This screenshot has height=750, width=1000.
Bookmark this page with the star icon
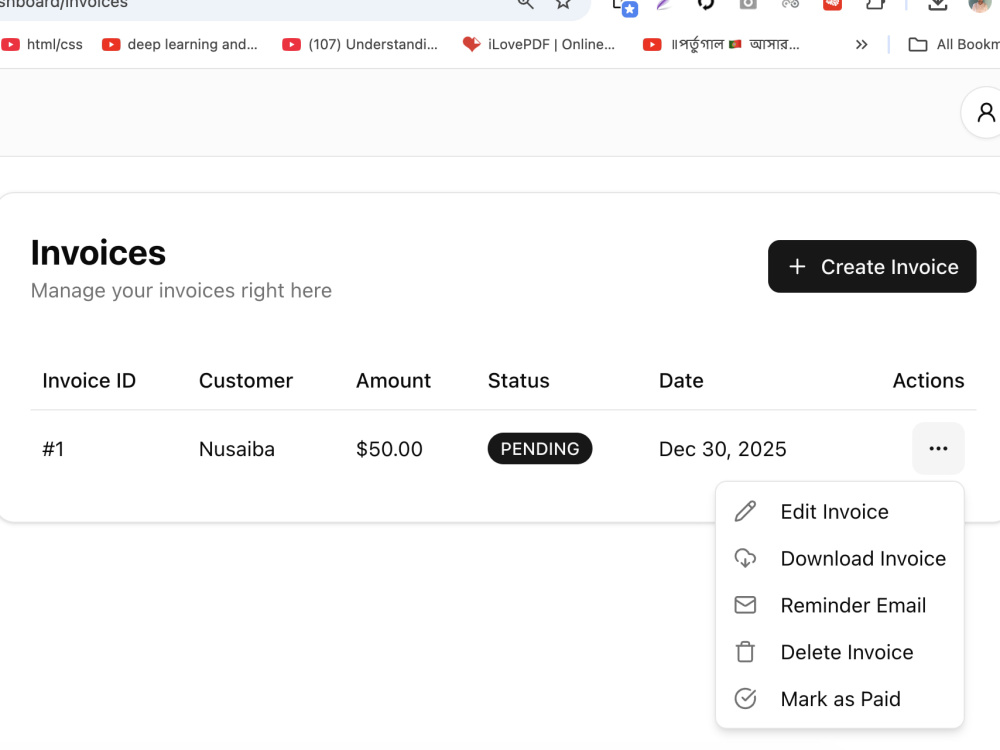562,4
